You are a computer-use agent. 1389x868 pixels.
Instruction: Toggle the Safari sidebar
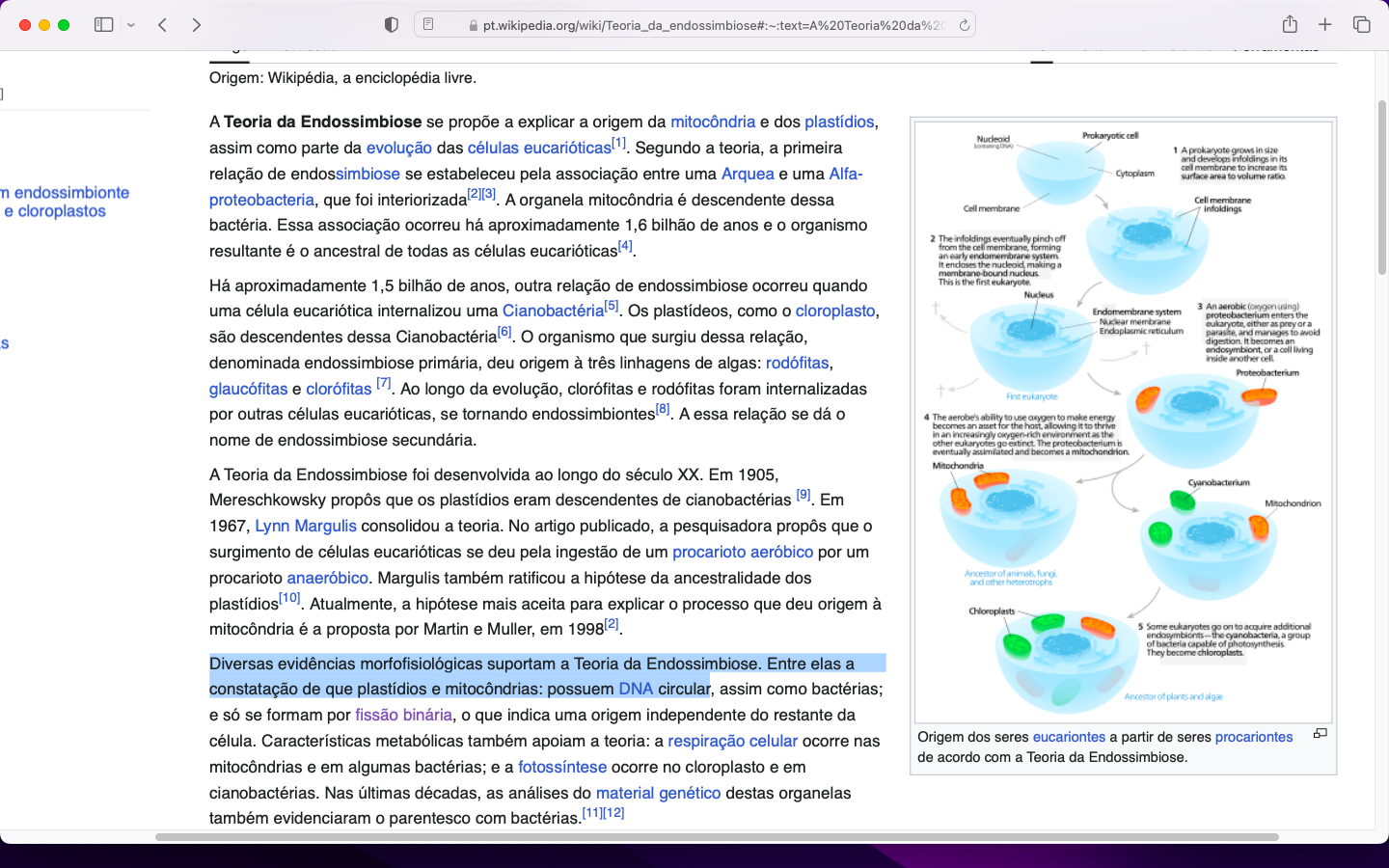(x=104, y=25)
